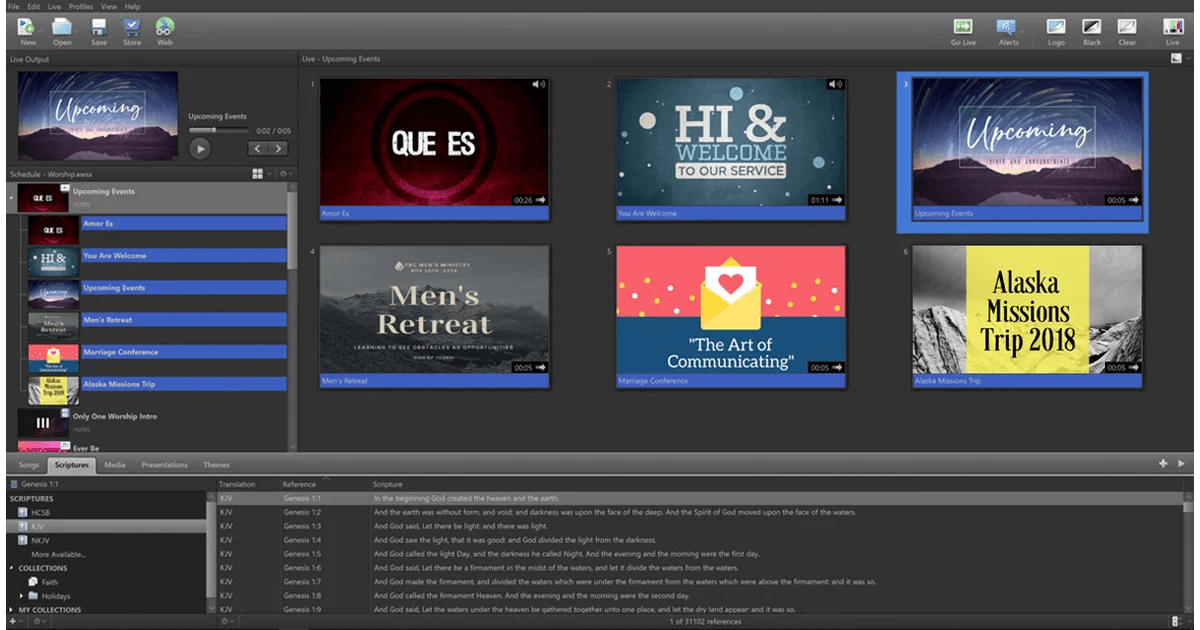Switch to the Media tab
The height and width of the screenshot is (630, 1200).
pyautogui.click(x=115, y=465)
